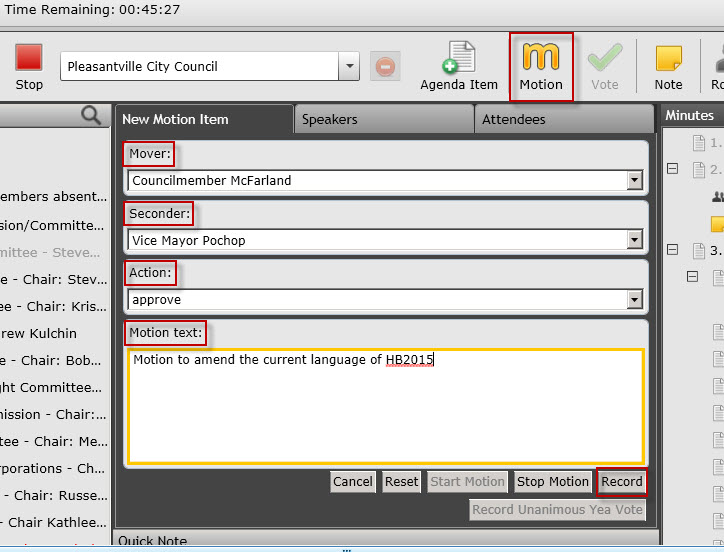
Task: Click the Record button
Action: (621, 482)
